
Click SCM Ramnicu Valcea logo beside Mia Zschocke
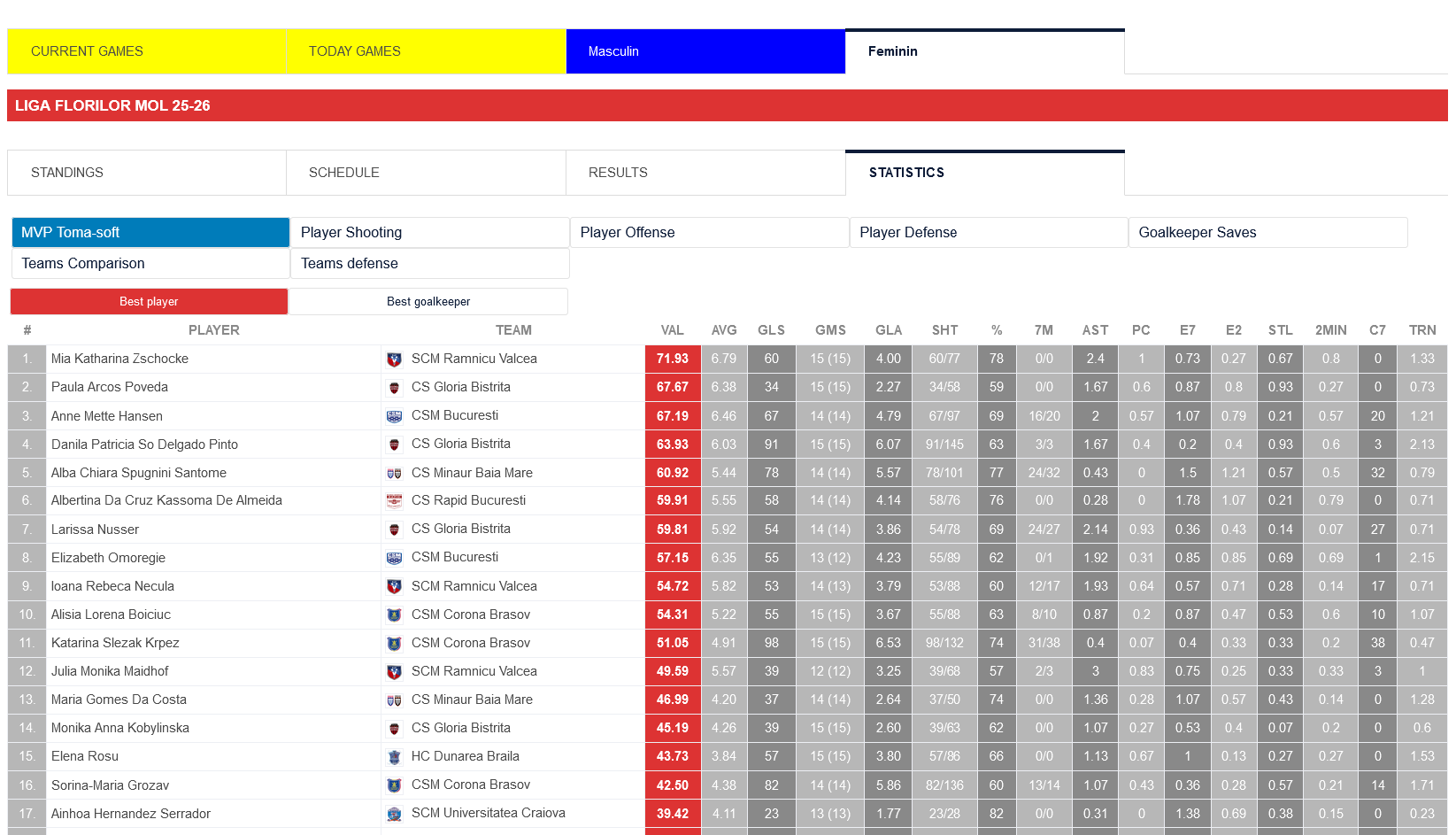tap(395, 360)
